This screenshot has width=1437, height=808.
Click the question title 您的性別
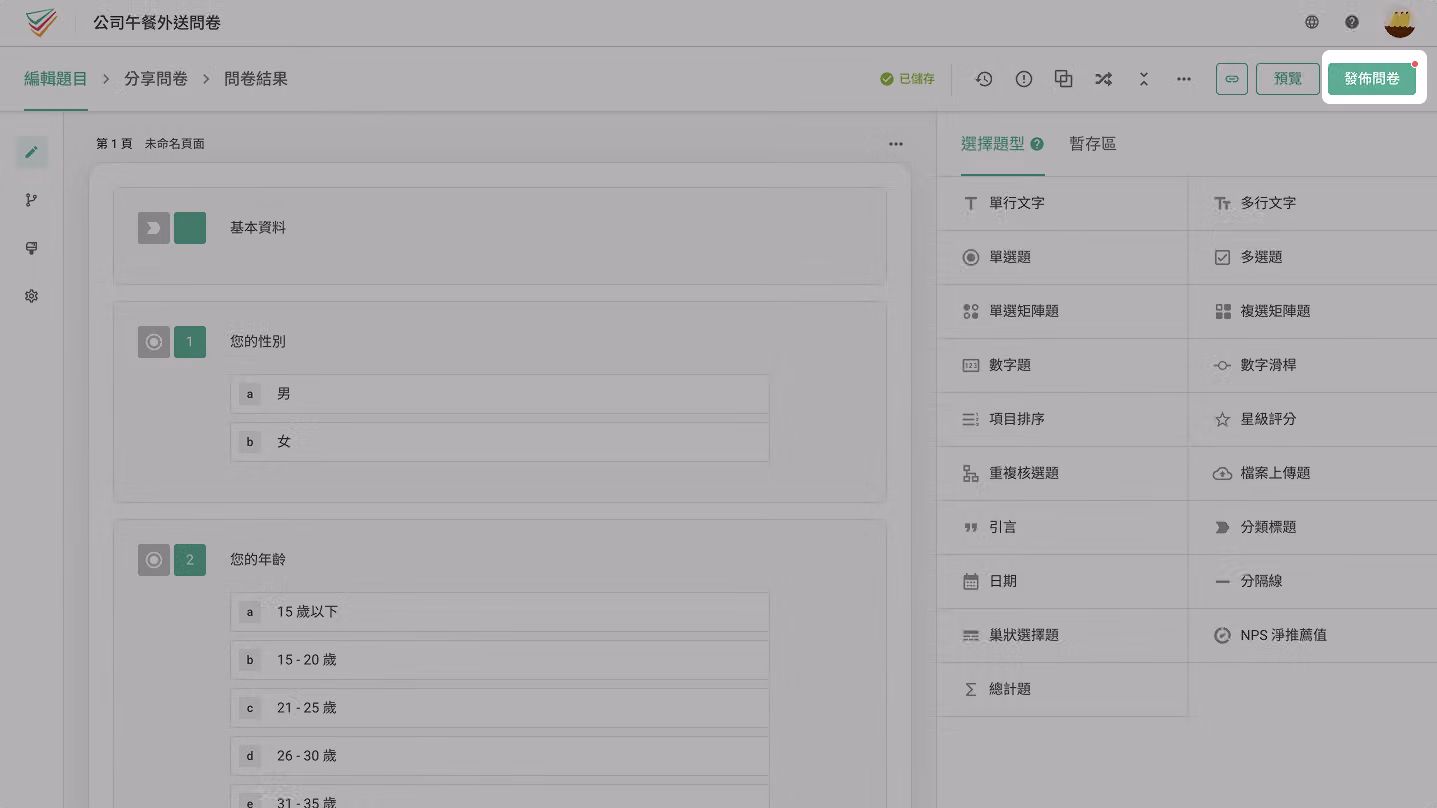point(258,342)
